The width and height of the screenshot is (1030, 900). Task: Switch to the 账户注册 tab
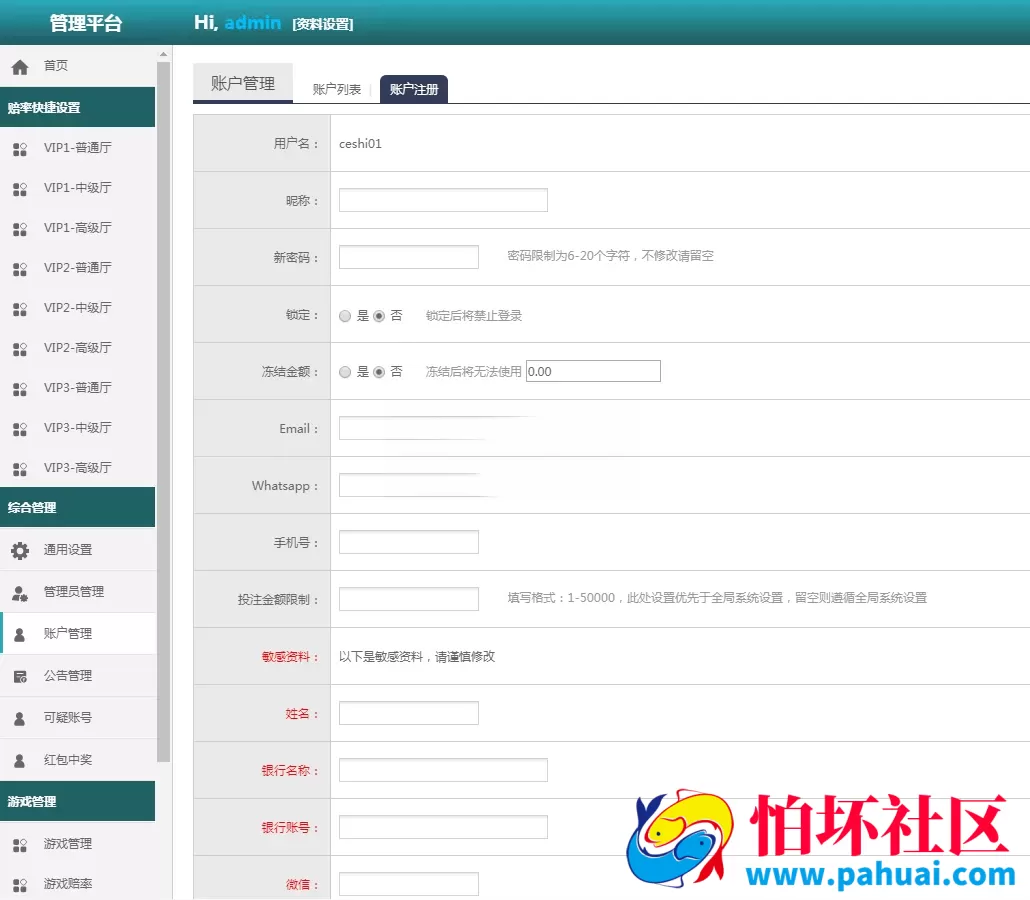point(414,89)
